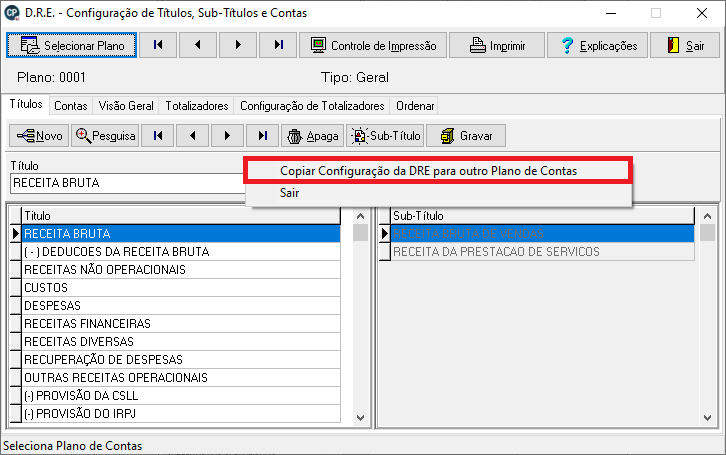Click title list scrollbar down arrow
726x455 pixels.
(360, 418)
